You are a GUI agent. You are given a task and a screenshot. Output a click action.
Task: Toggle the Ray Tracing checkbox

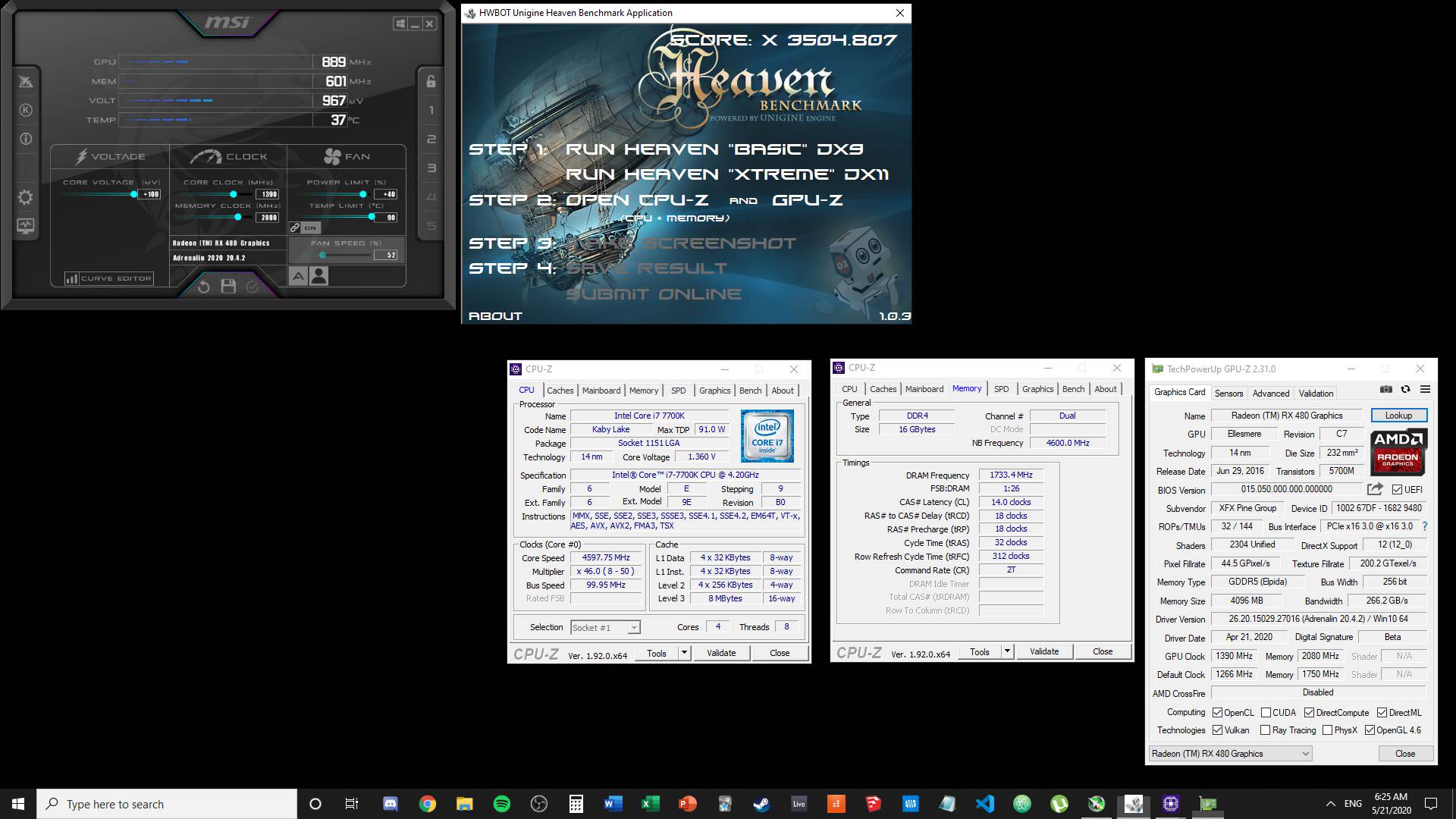pos(1265,730)
